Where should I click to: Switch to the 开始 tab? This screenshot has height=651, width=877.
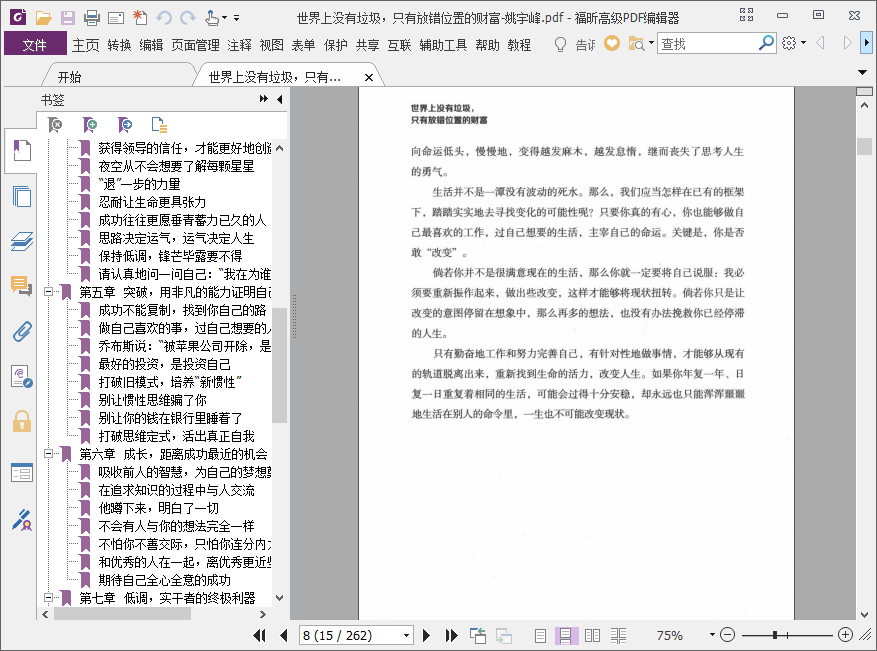(x=70, y=77)
